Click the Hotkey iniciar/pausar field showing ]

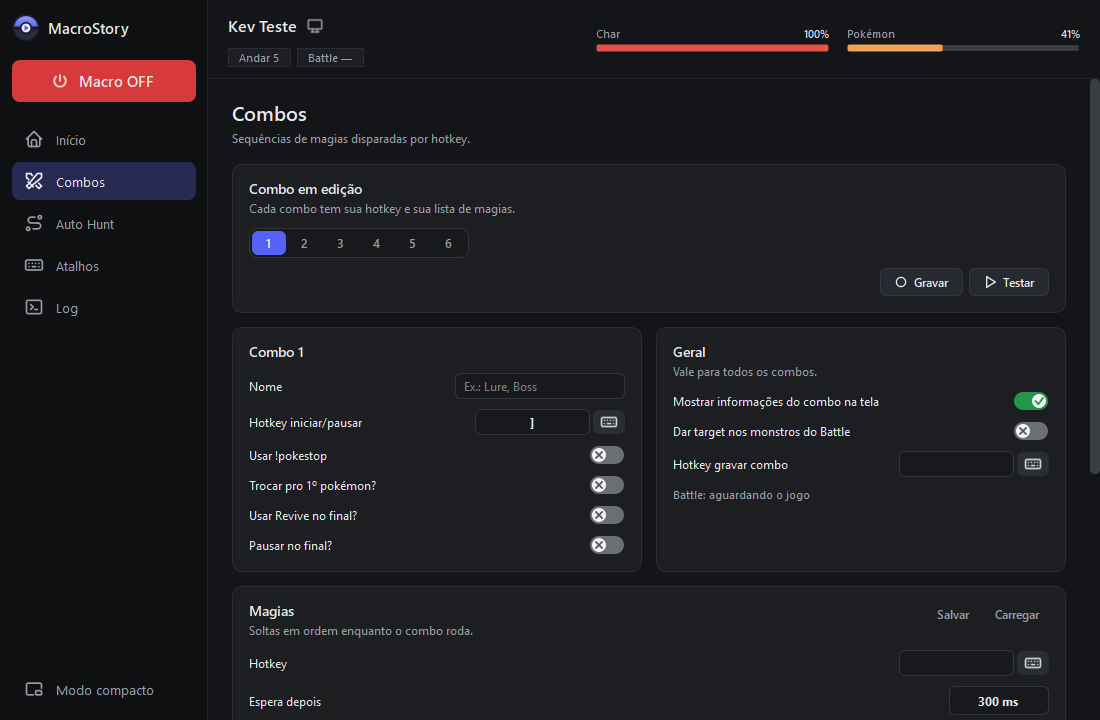[532, 422]
